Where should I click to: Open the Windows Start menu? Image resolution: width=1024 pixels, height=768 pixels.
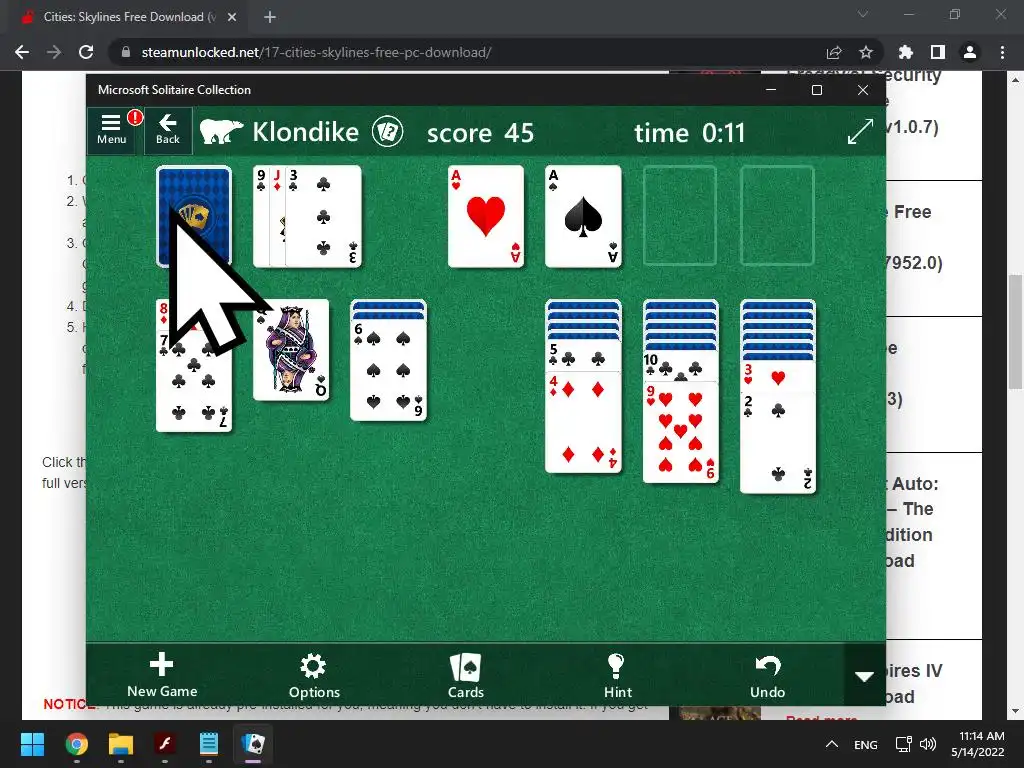[x=32, y=744]
